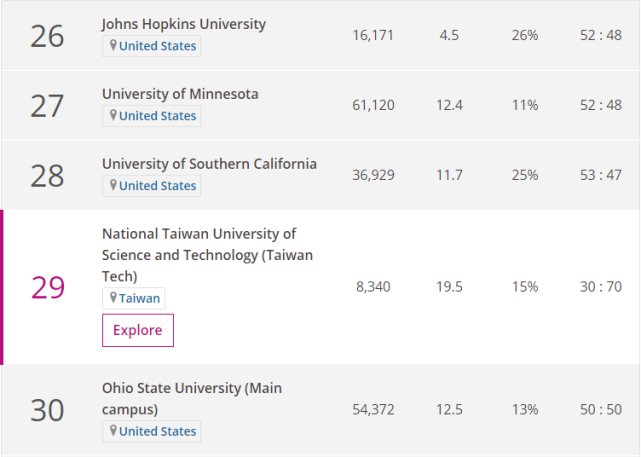Click location pin icon under Johns Hopkins
This screenshot has width=641, height=457.
click(113, 46)
